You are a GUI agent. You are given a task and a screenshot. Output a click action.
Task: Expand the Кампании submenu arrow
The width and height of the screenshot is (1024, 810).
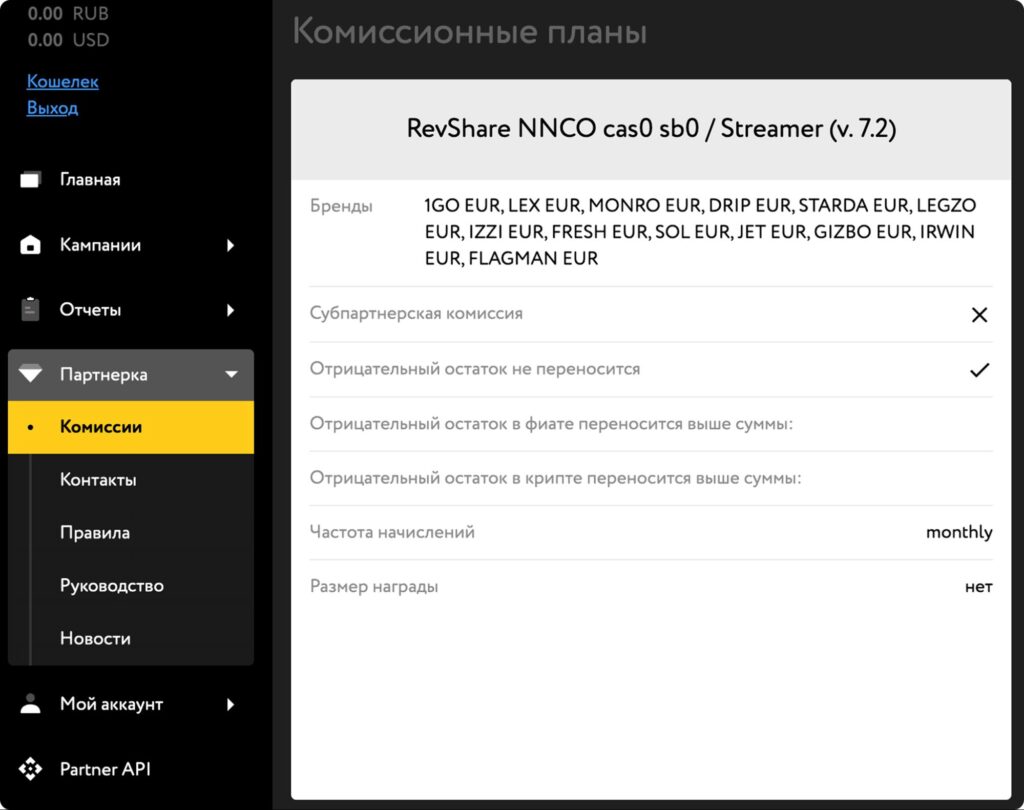(231, 245)
